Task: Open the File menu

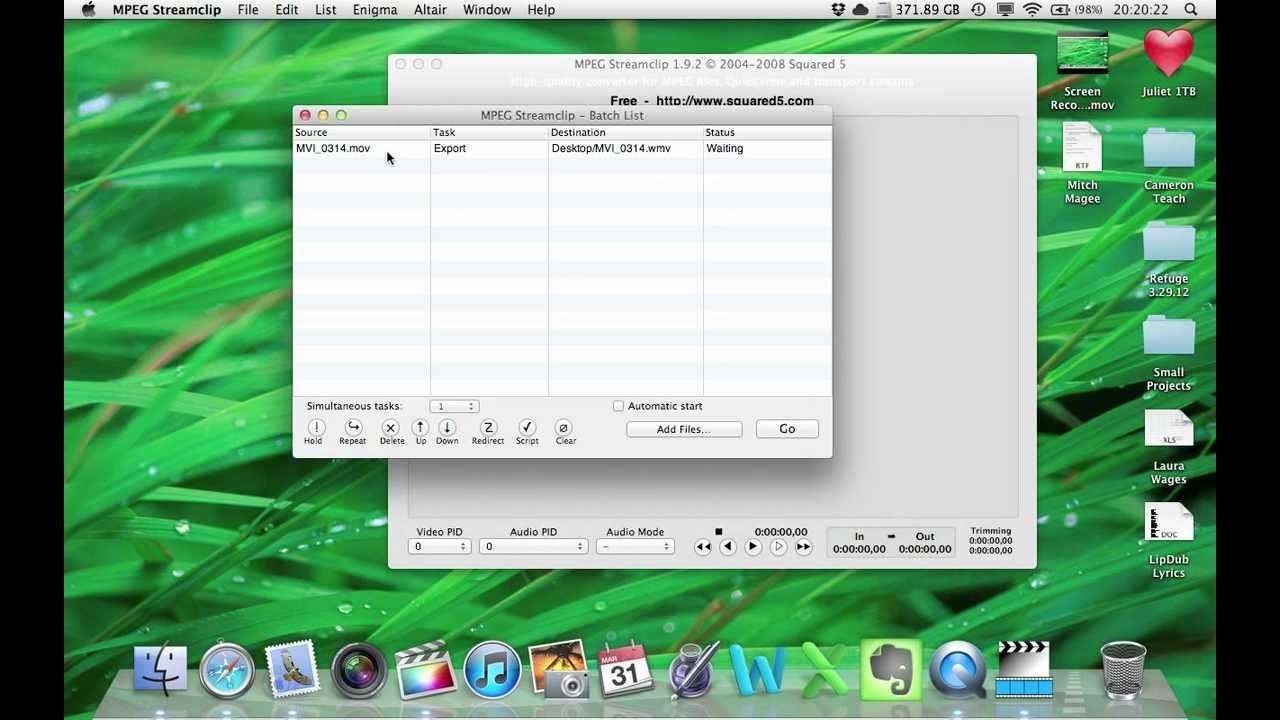Action: click(248, 9)
